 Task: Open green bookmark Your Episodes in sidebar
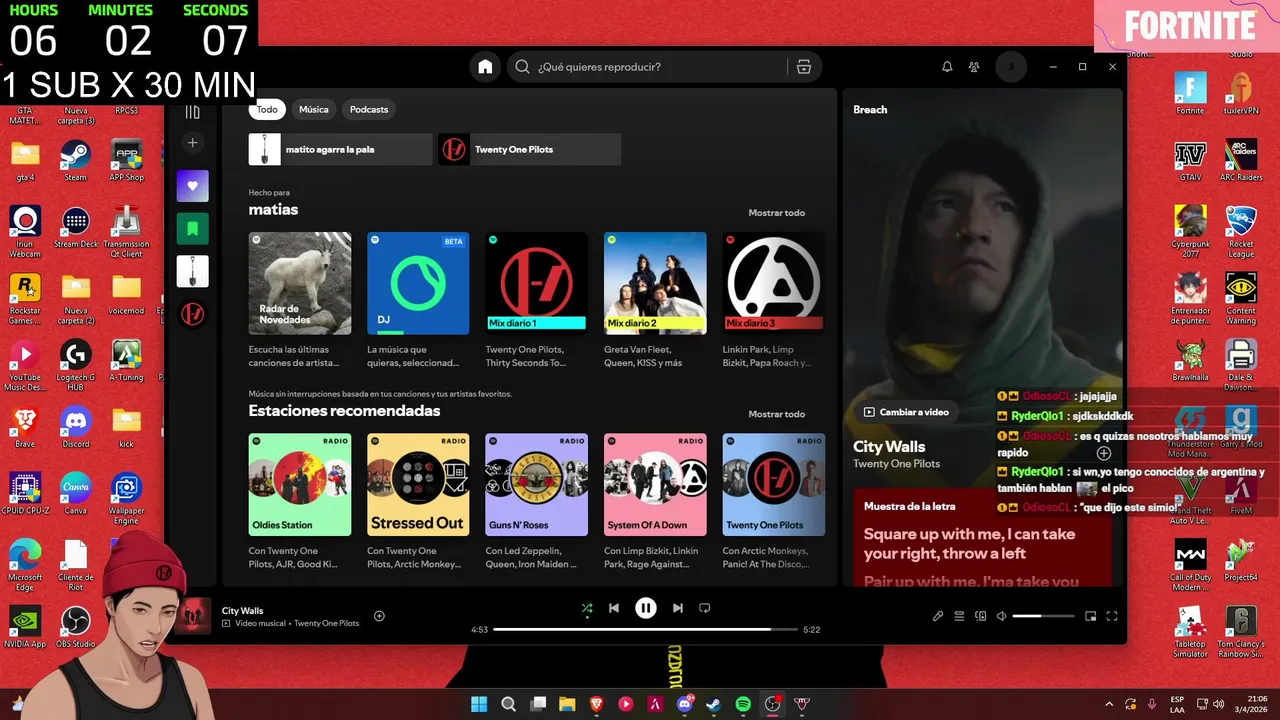(x=193, y=228)
